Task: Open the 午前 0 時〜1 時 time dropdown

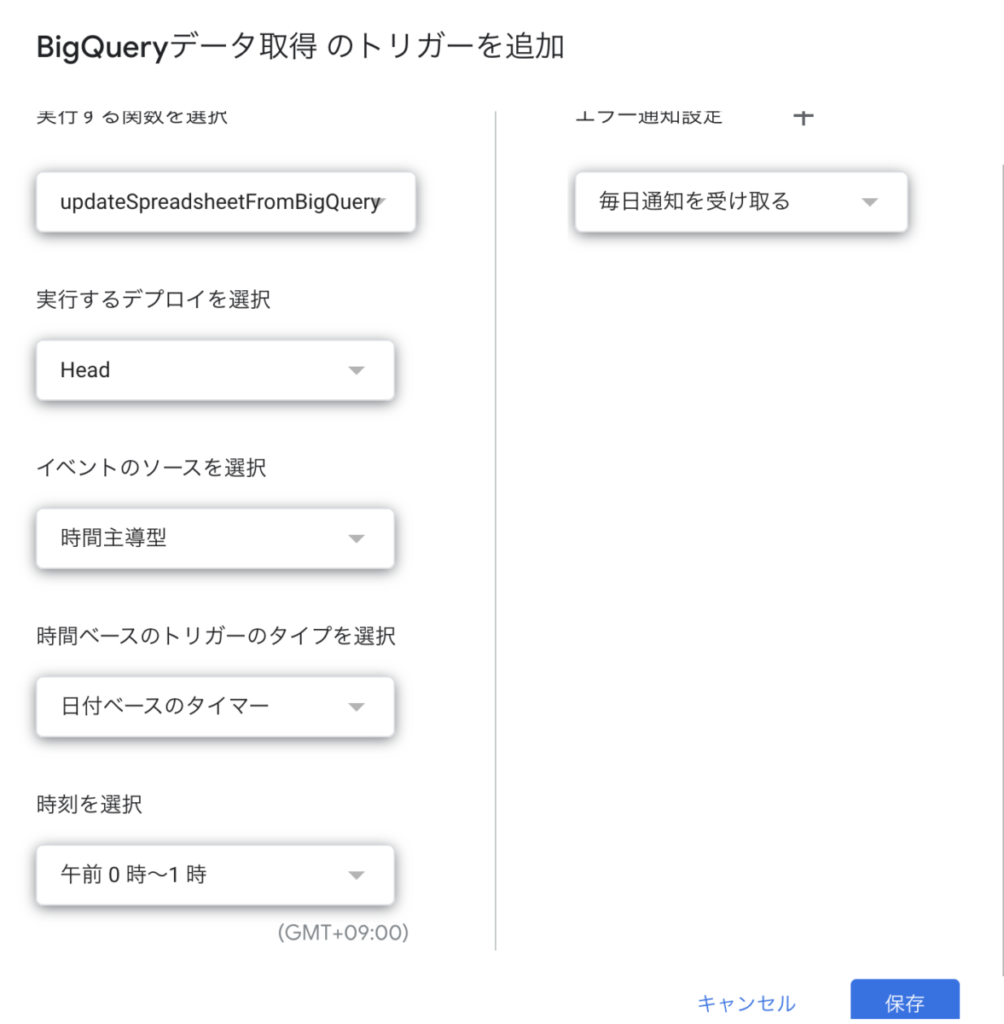Action: (x=215, y=875)
